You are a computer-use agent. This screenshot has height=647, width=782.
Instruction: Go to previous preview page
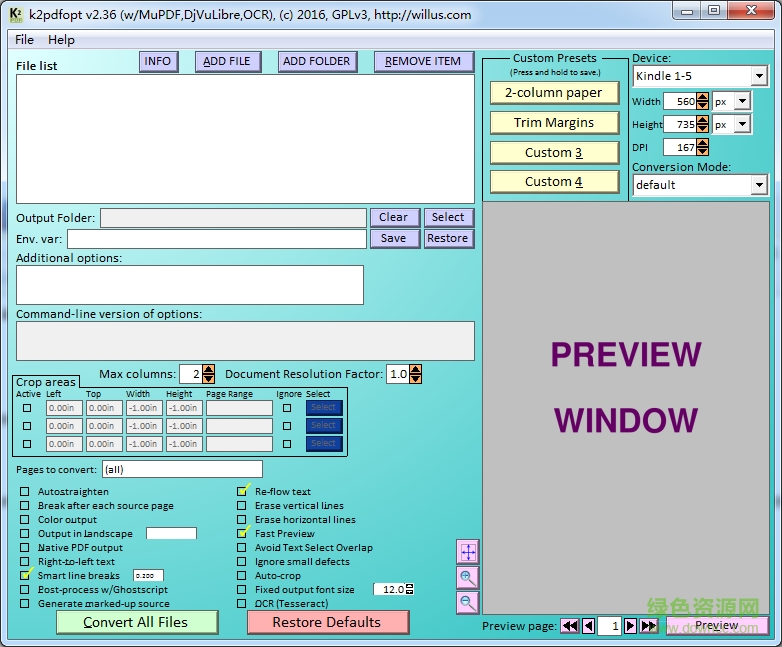pyautogui.click(x=588, y=626)
